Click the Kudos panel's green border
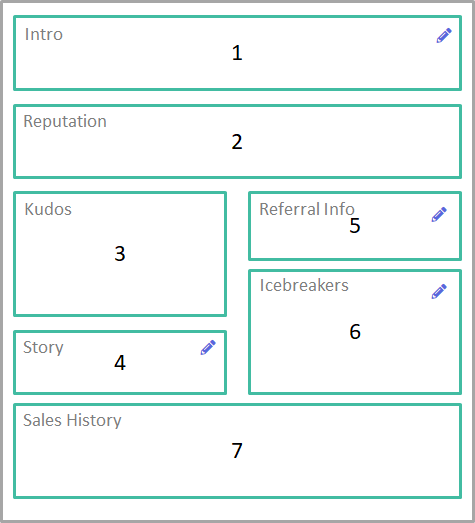This screenshot has height=523, width=475. click(120, 192)
